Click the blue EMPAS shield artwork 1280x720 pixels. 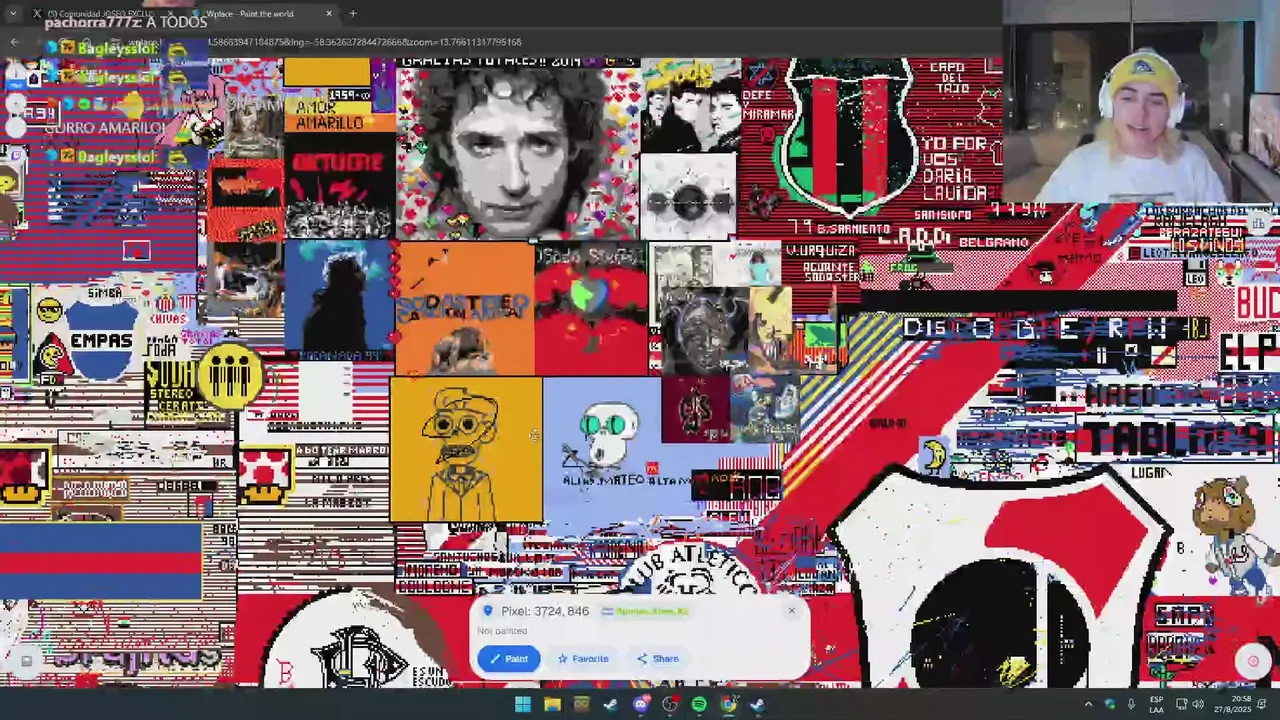[99, 340]
